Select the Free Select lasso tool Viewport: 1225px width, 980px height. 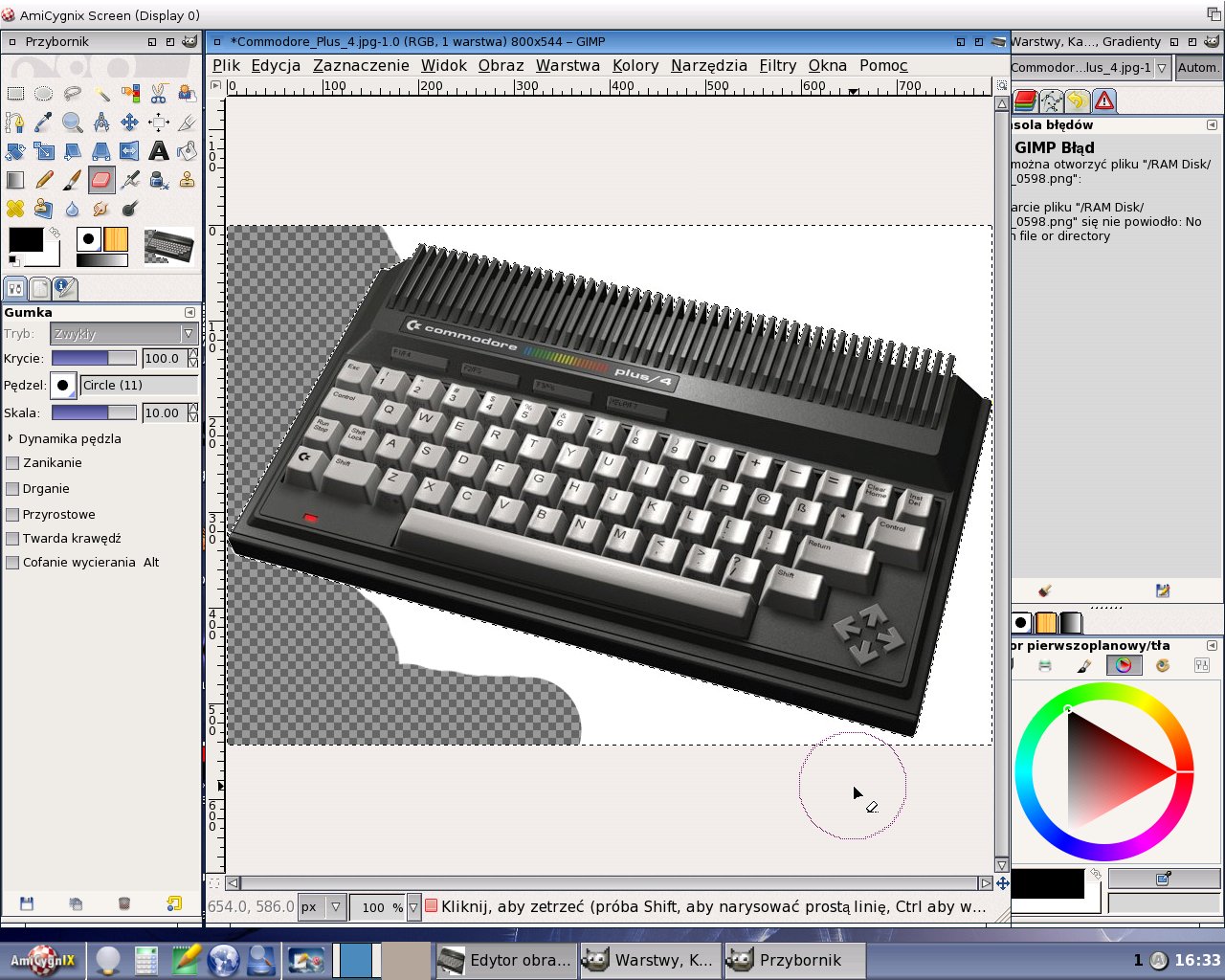click(73, 94)
